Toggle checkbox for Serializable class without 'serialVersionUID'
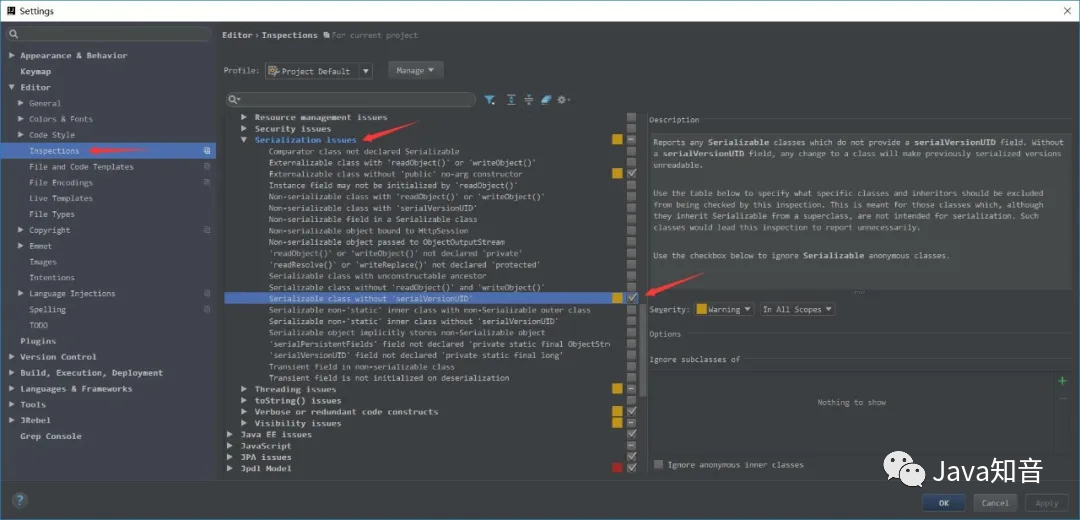Screen dimensions: 1080x520 632,298
